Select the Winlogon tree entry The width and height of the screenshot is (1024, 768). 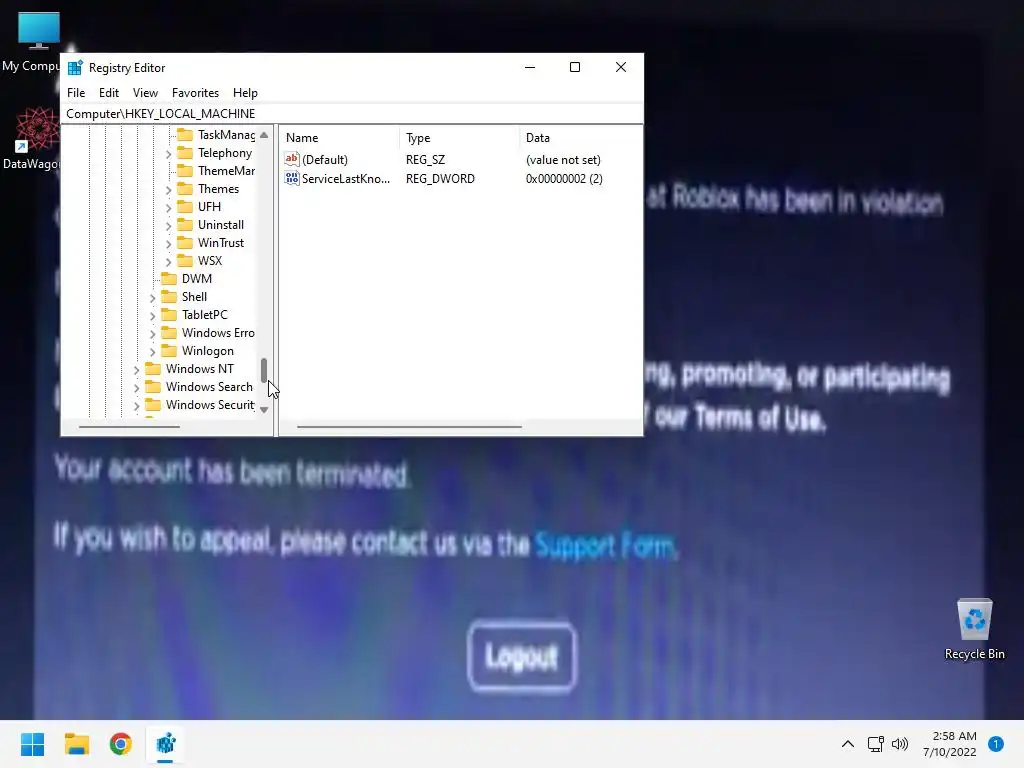[x=208, y=351]
